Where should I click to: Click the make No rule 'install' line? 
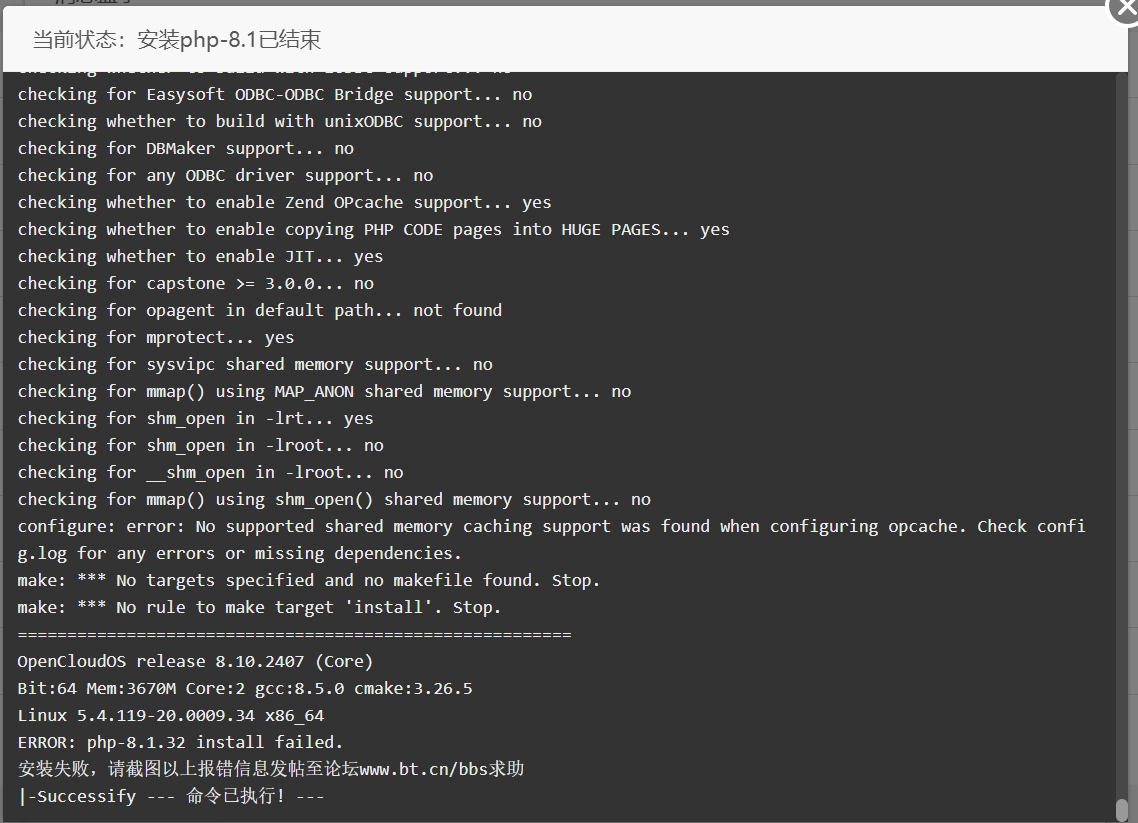[x=259, y=607]
